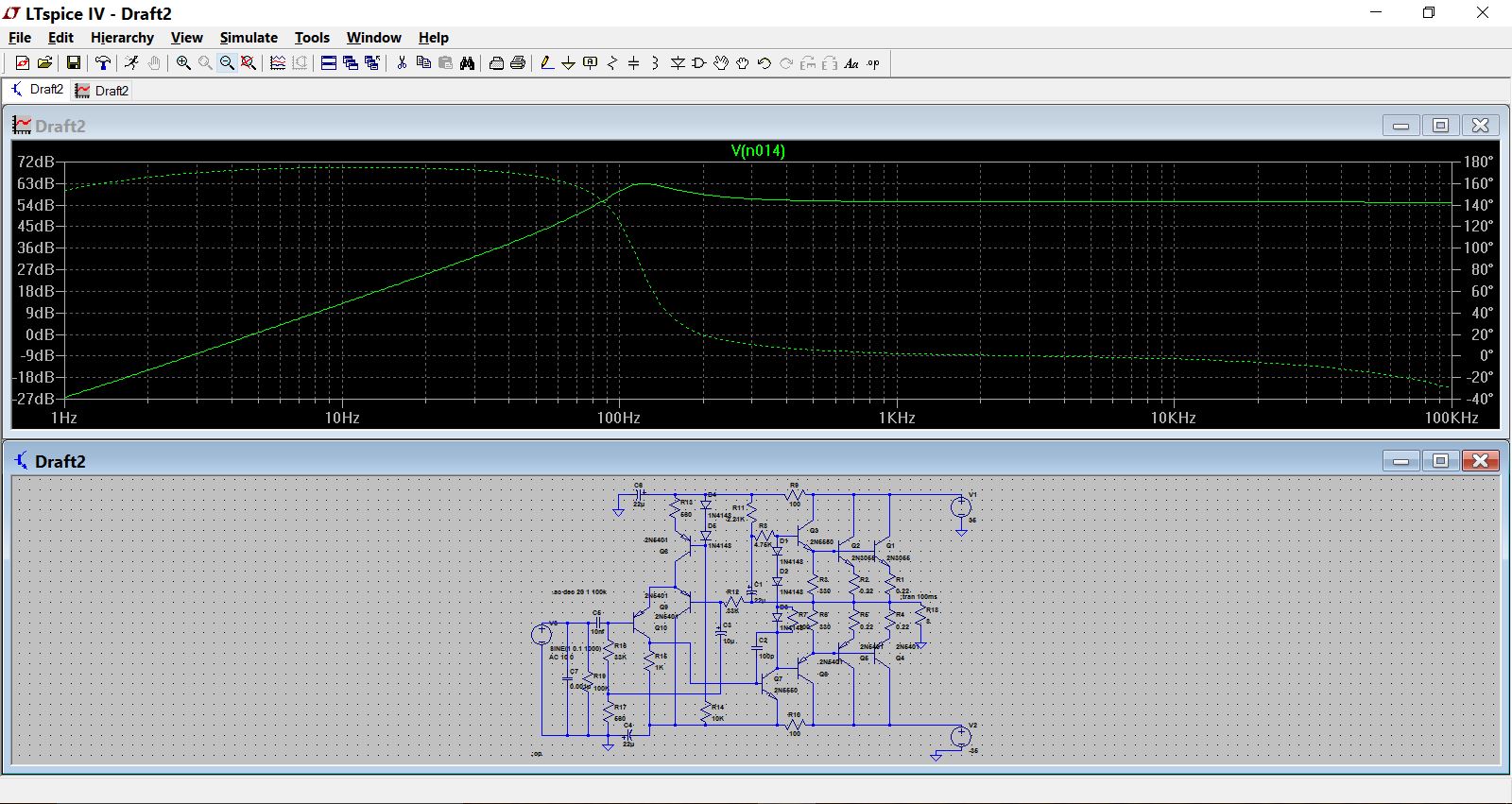The height and width of the screenshot is (804, 1512).
Task: Click the Open file folder icon
Action: point(44,63)
